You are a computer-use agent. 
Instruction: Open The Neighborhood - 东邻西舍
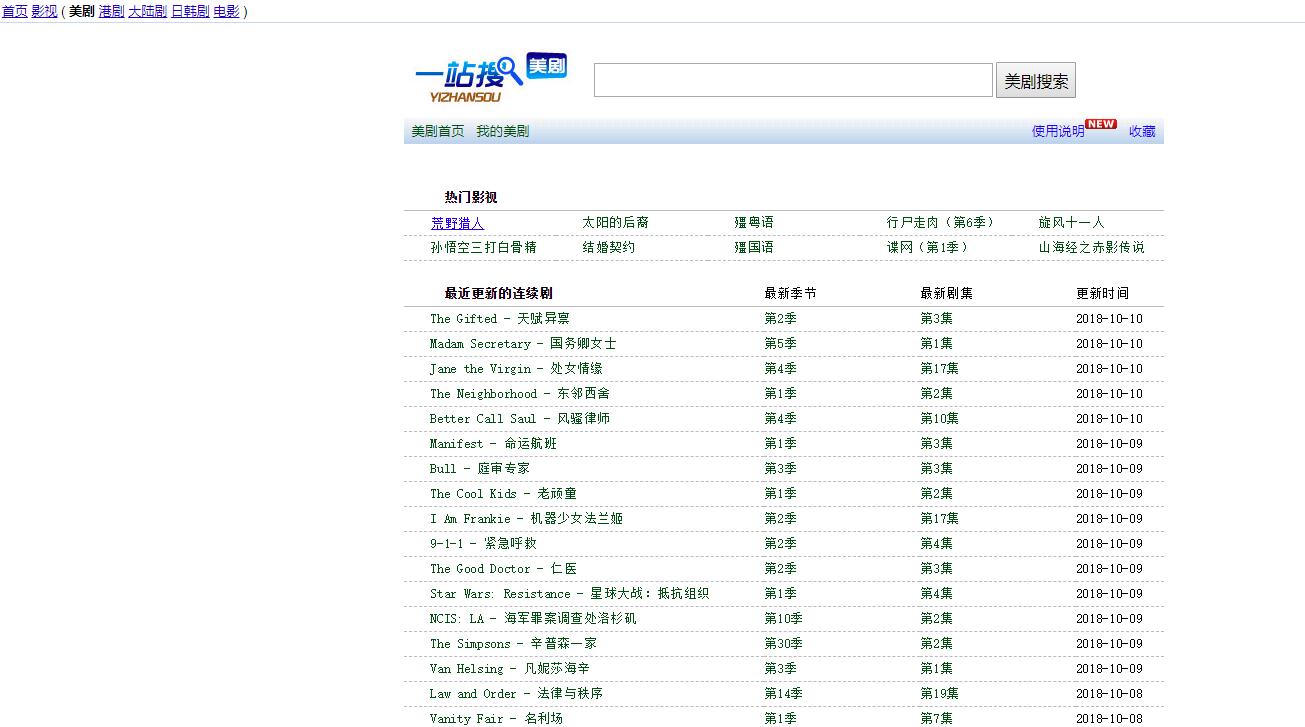(520, 394)
